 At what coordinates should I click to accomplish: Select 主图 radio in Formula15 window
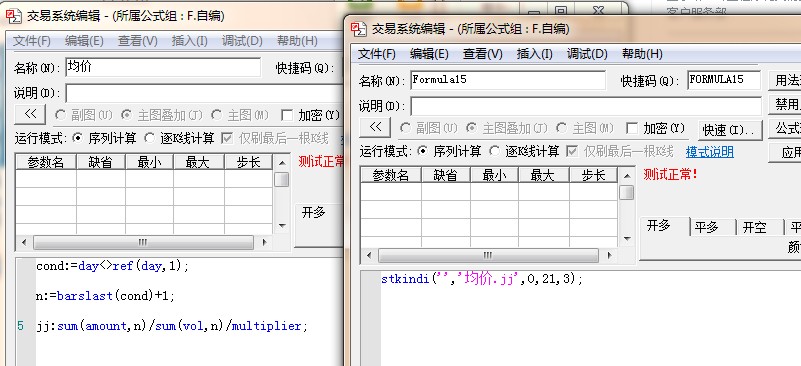click(561, 128)
